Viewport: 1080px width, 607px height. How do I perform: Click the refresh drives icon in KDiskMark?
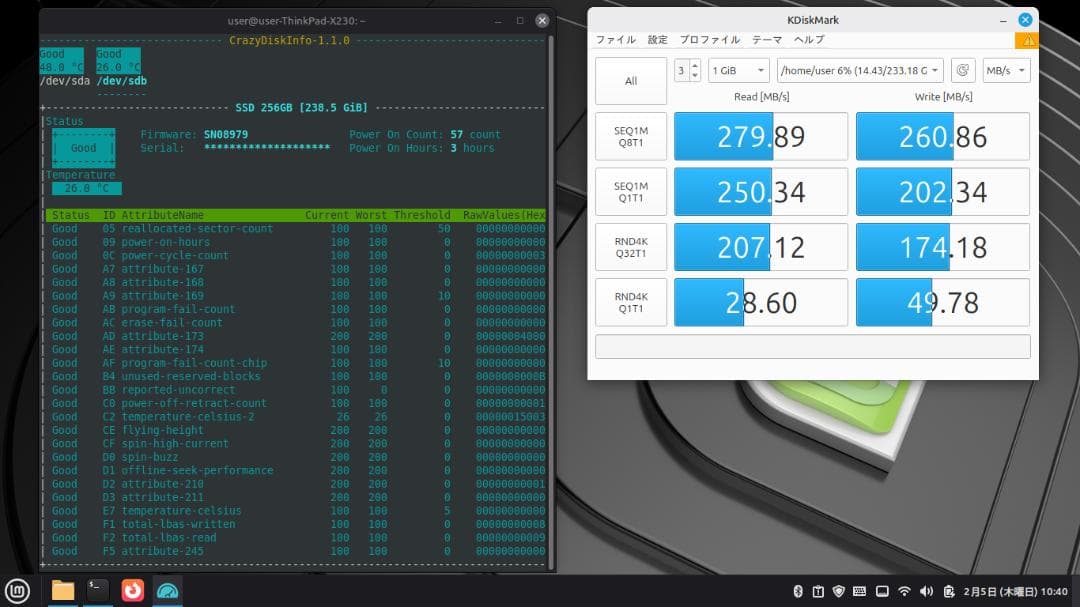(x=963, y=70)
